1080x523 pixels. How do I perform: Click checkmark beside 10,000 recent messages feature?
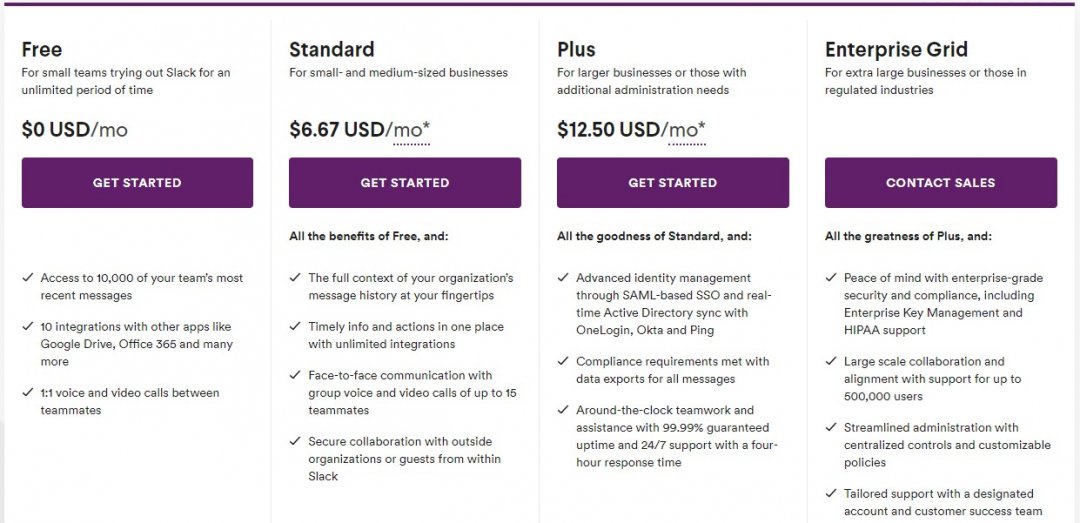[x=28, y=278]
